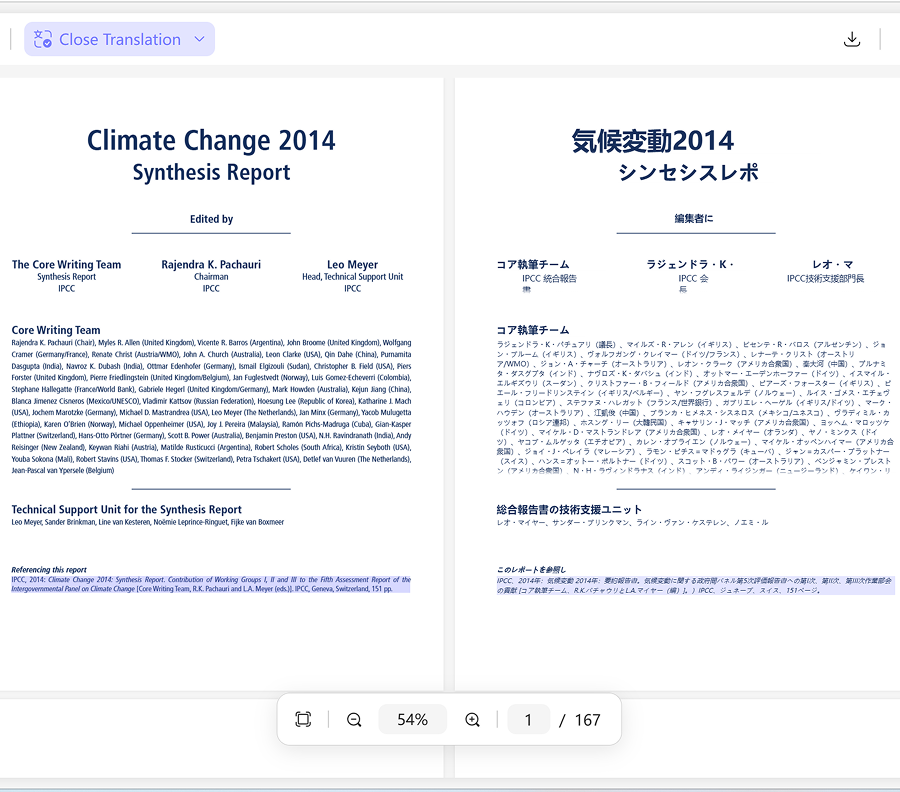Screen dimensions: 900x792
Task: Click the Technical Support Unit heading
Action: point(125,509)
